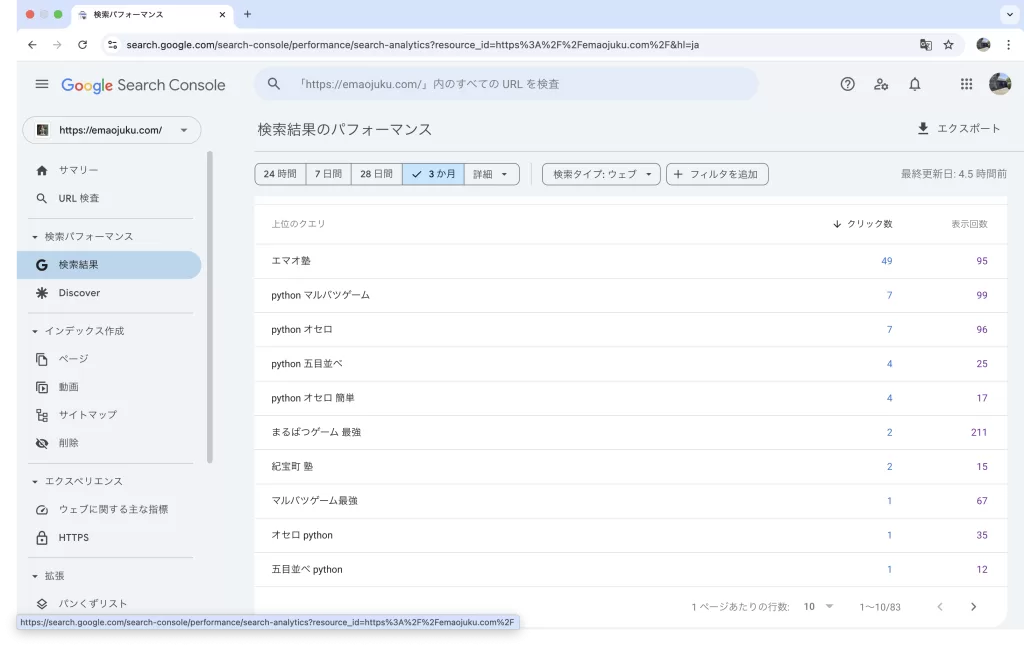Open a new browser tab
The height and width of the screenshot is (649, 1024).
pos(248,14)
